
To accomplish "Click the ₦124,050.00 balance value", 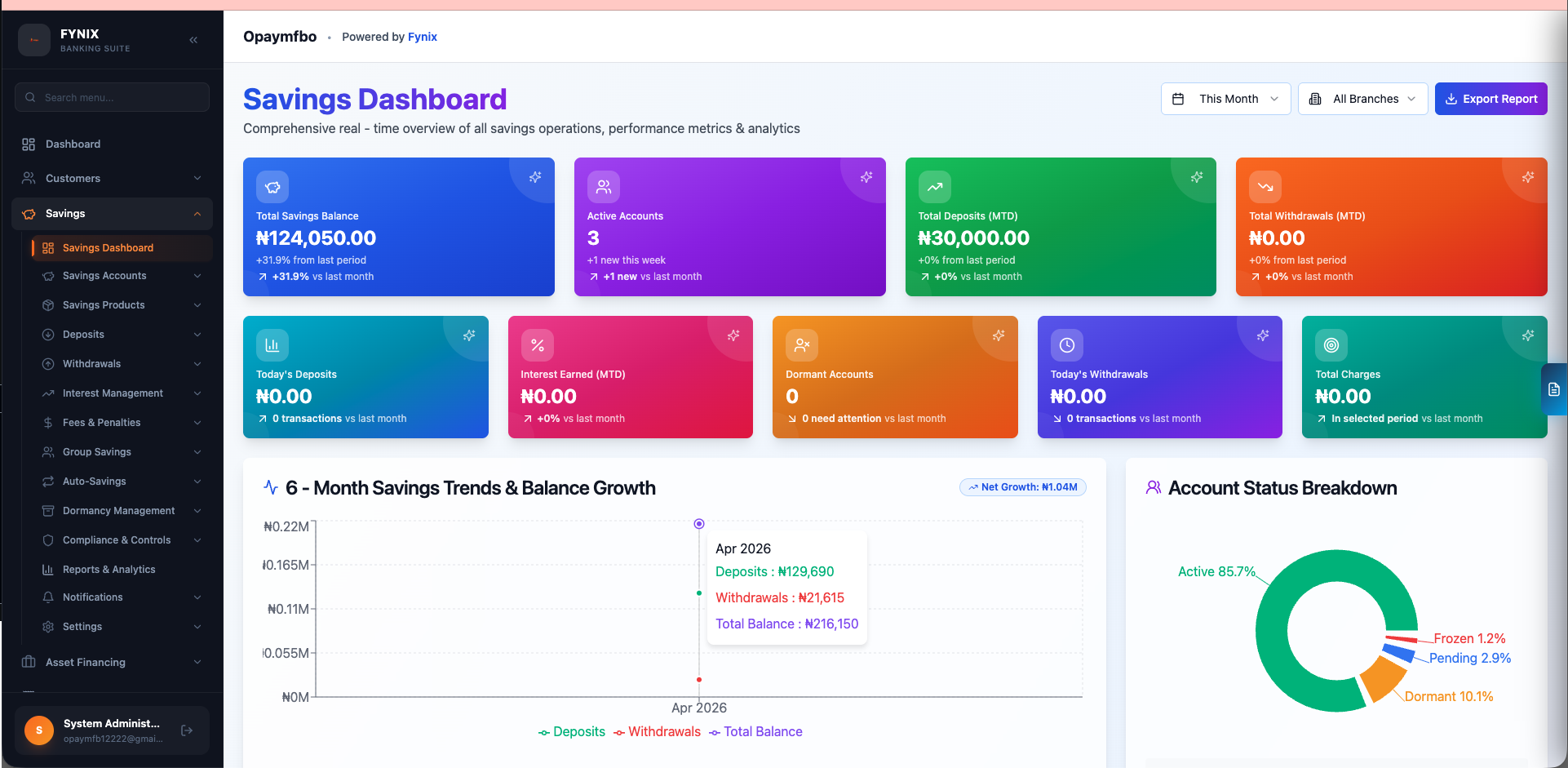I will 316,238.
